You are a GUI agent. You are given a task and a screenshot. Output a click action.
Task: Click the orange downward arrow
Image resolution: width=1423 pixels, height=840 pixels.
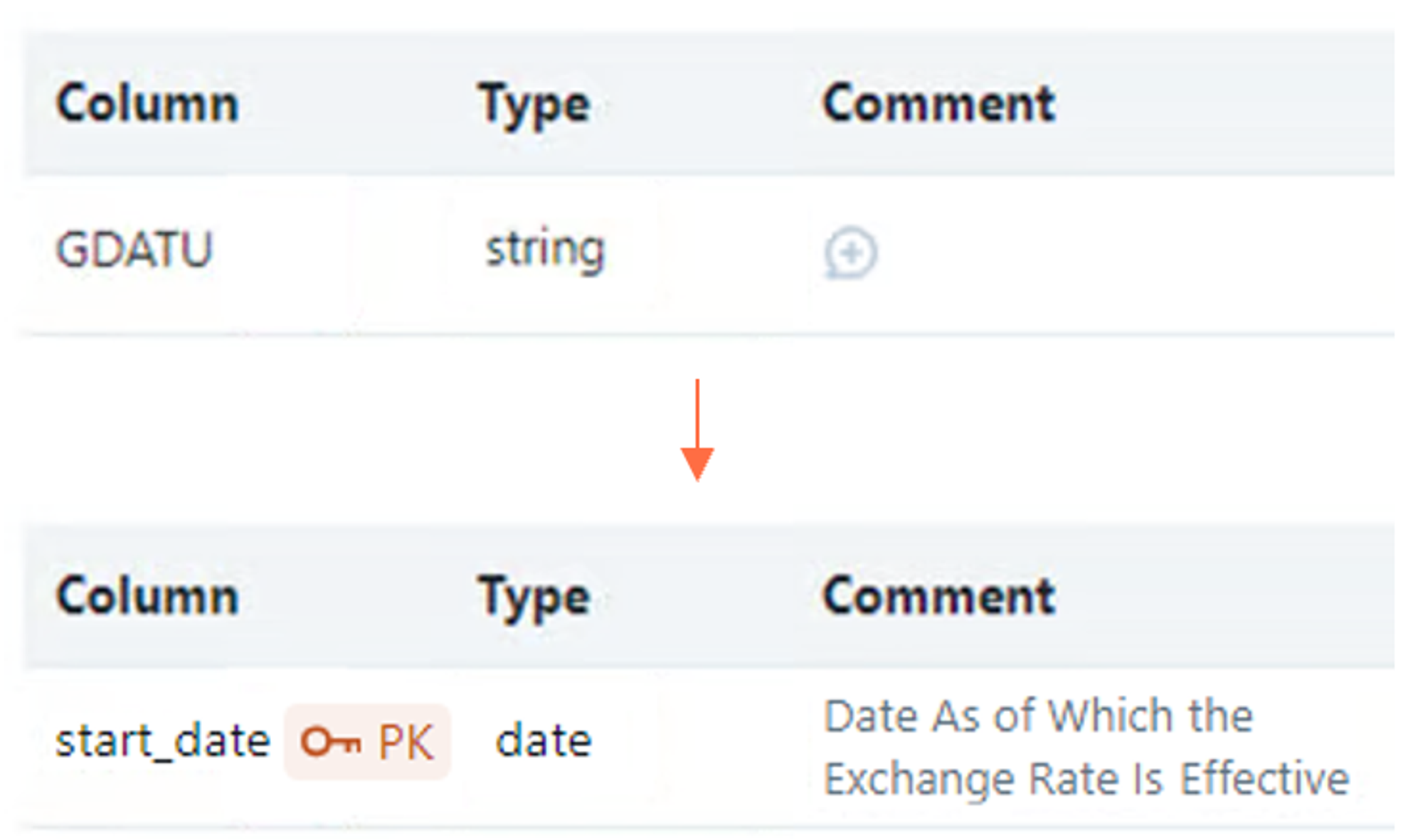point(697,430)
